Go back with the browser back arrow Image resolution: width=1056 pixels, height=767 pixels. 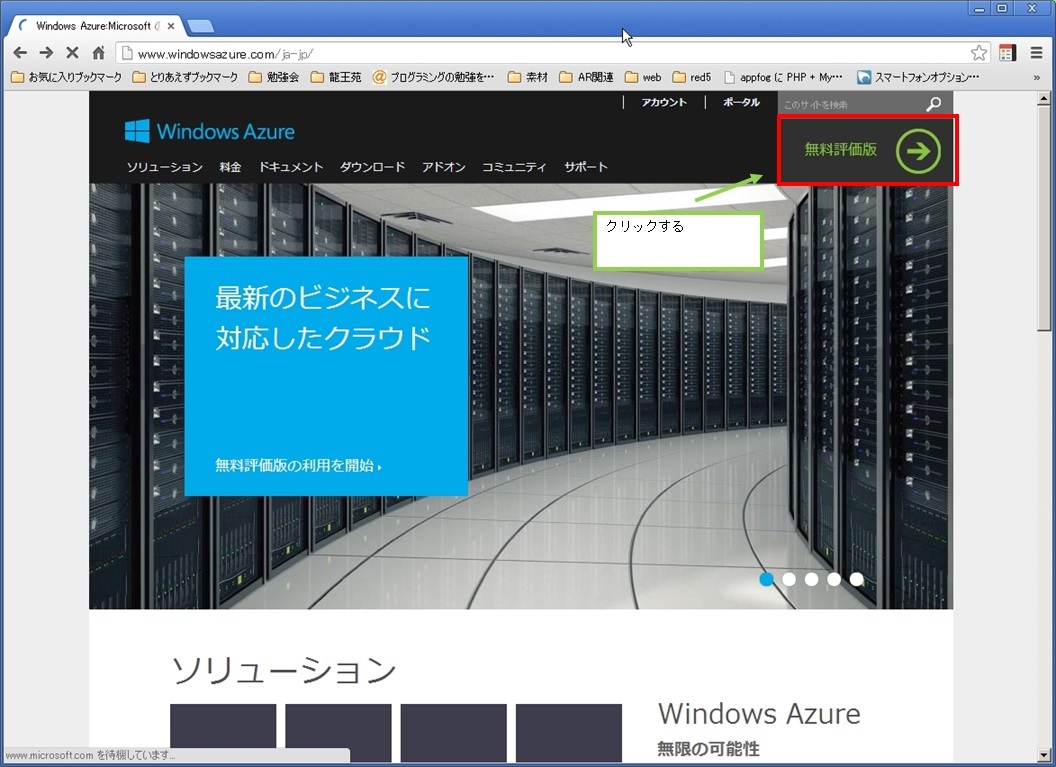click(x=20, y=53)
